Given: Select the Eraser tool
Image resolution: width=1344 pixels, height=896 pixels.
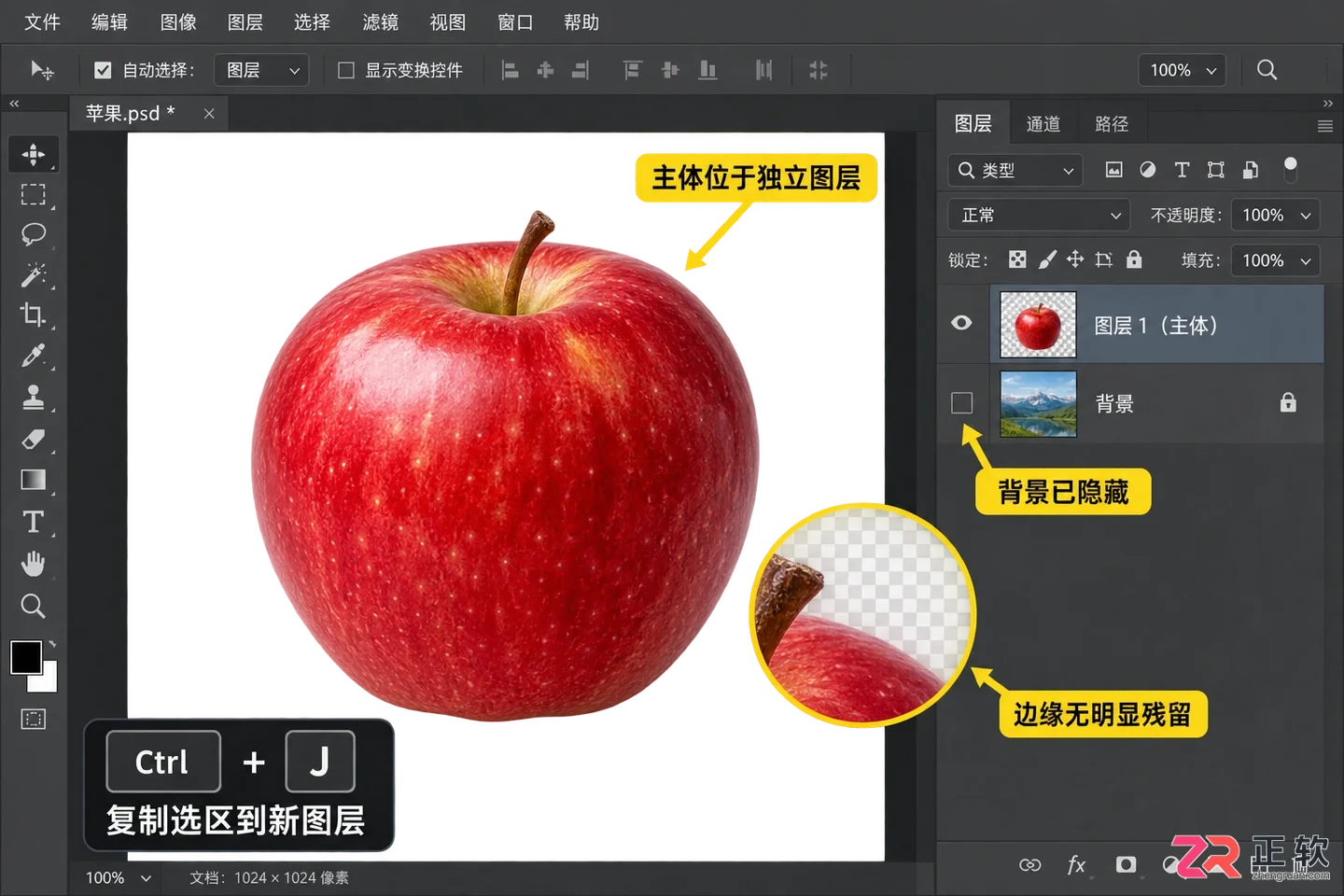Looking at the screenshot, I should point(34,439).
